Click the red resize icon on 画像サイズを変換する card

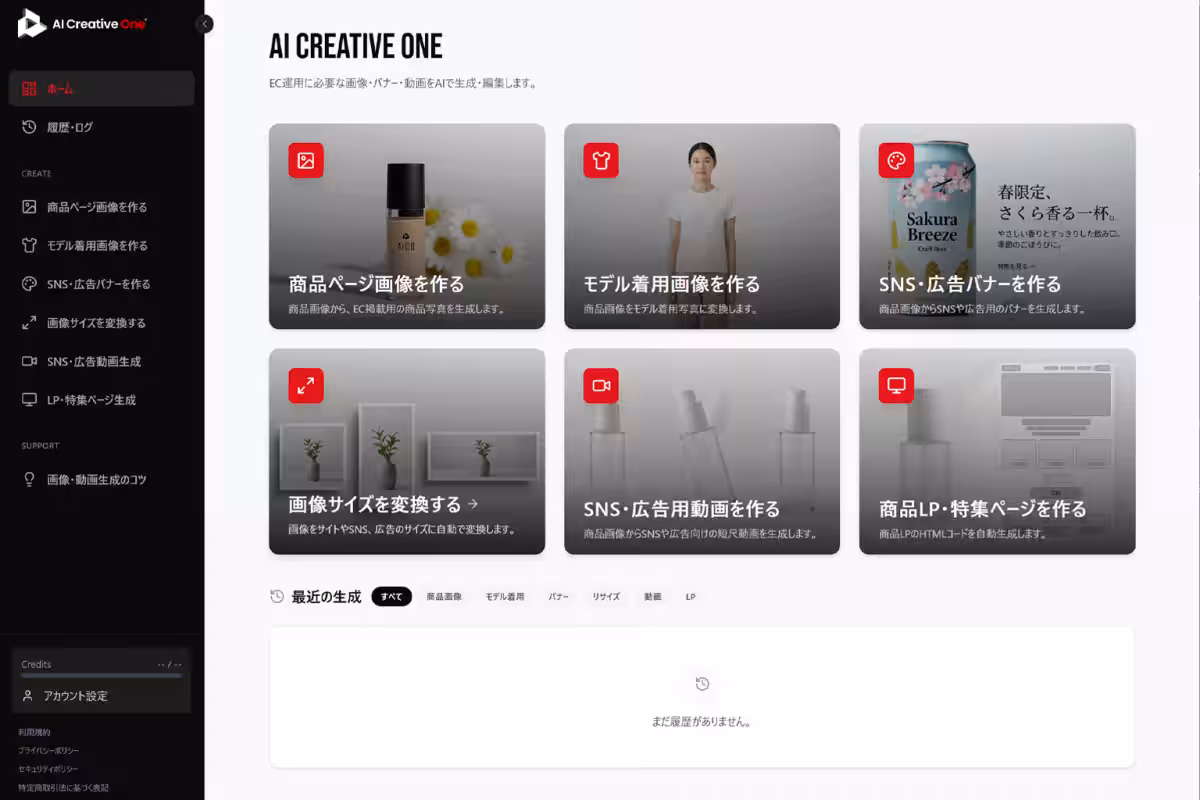click(306, 385)
